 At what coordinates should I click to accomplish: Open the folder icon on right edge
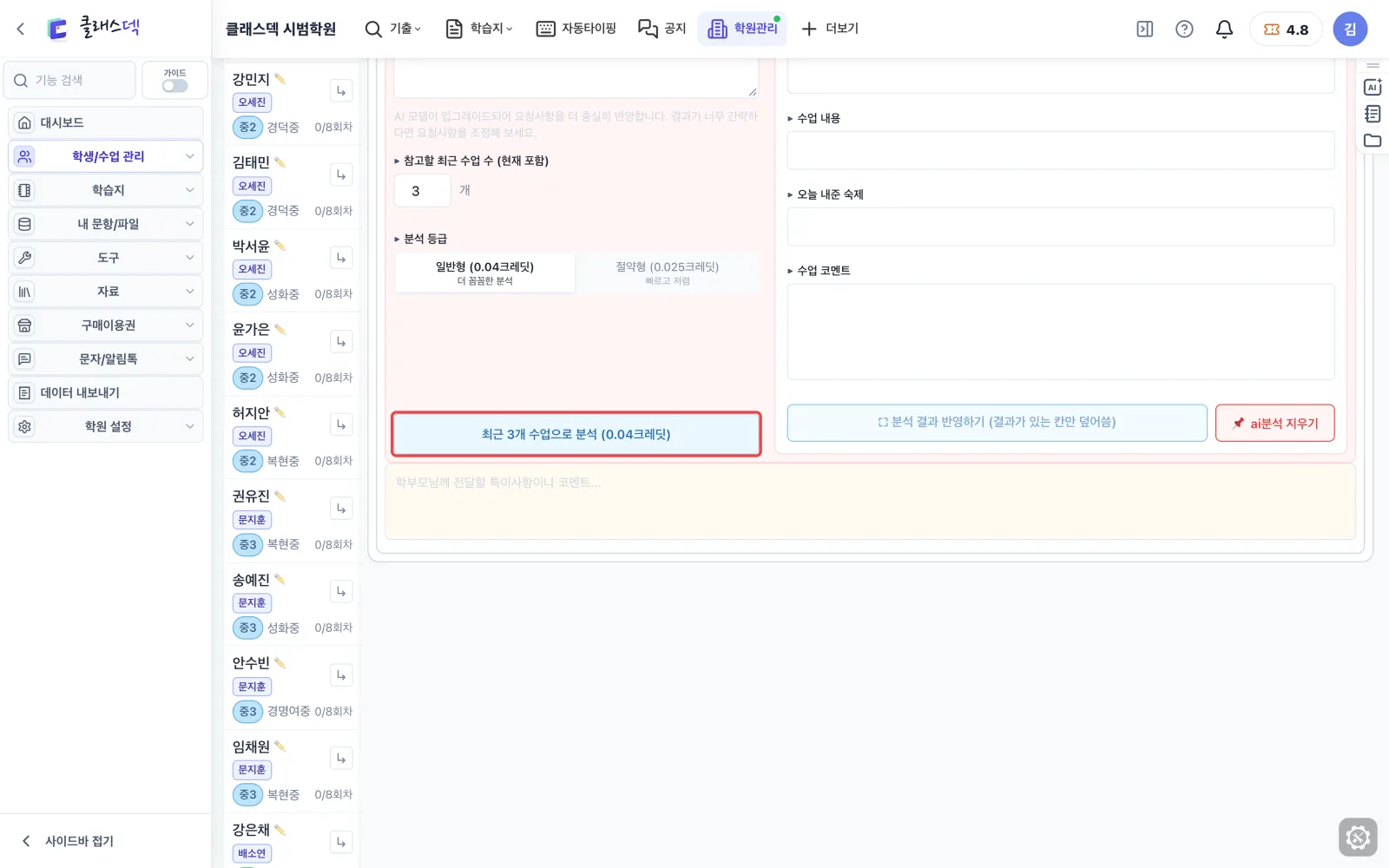1373,141
